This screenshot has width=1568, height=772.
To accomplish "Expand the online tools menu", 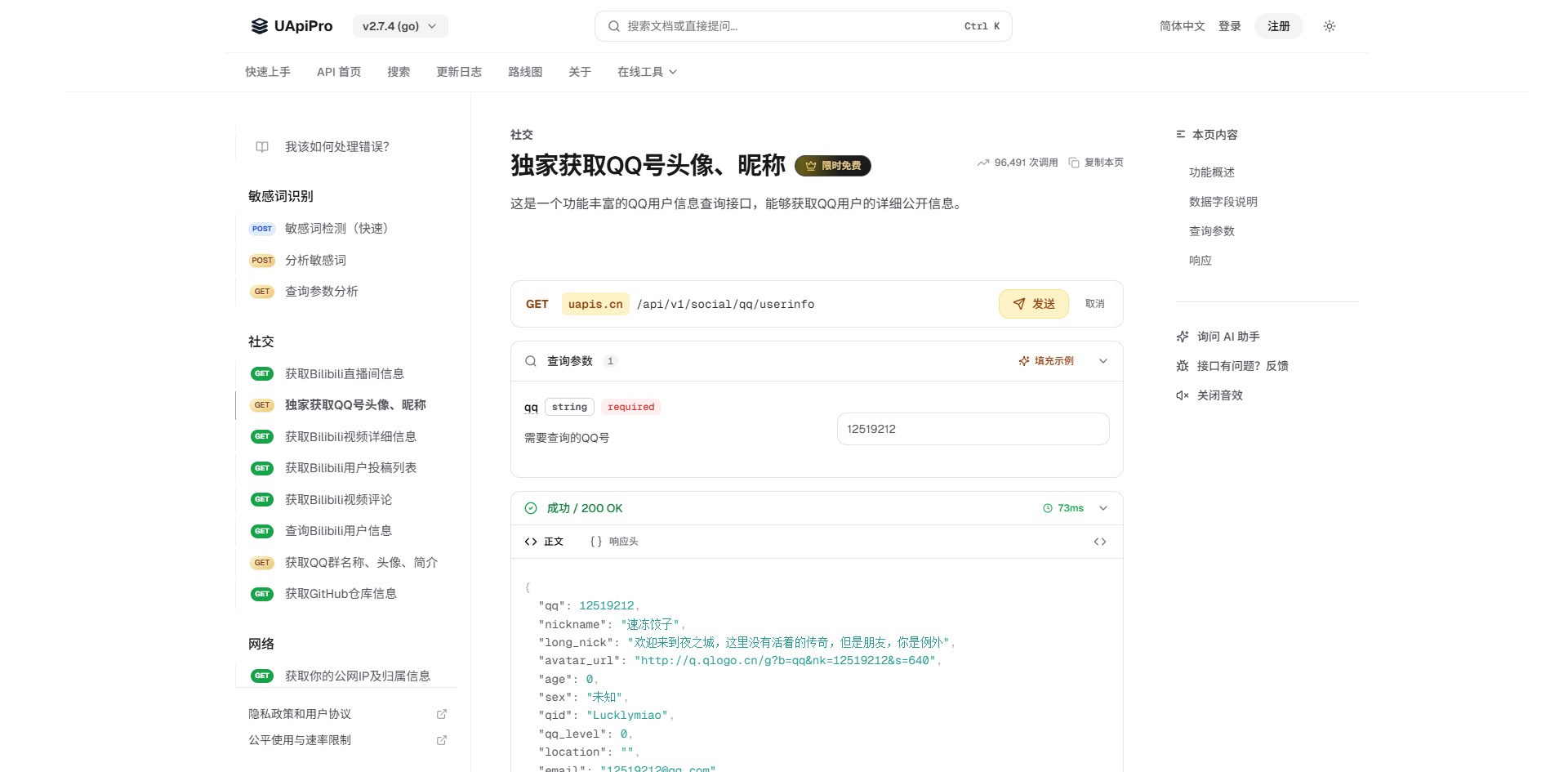I will coord(647,72).
